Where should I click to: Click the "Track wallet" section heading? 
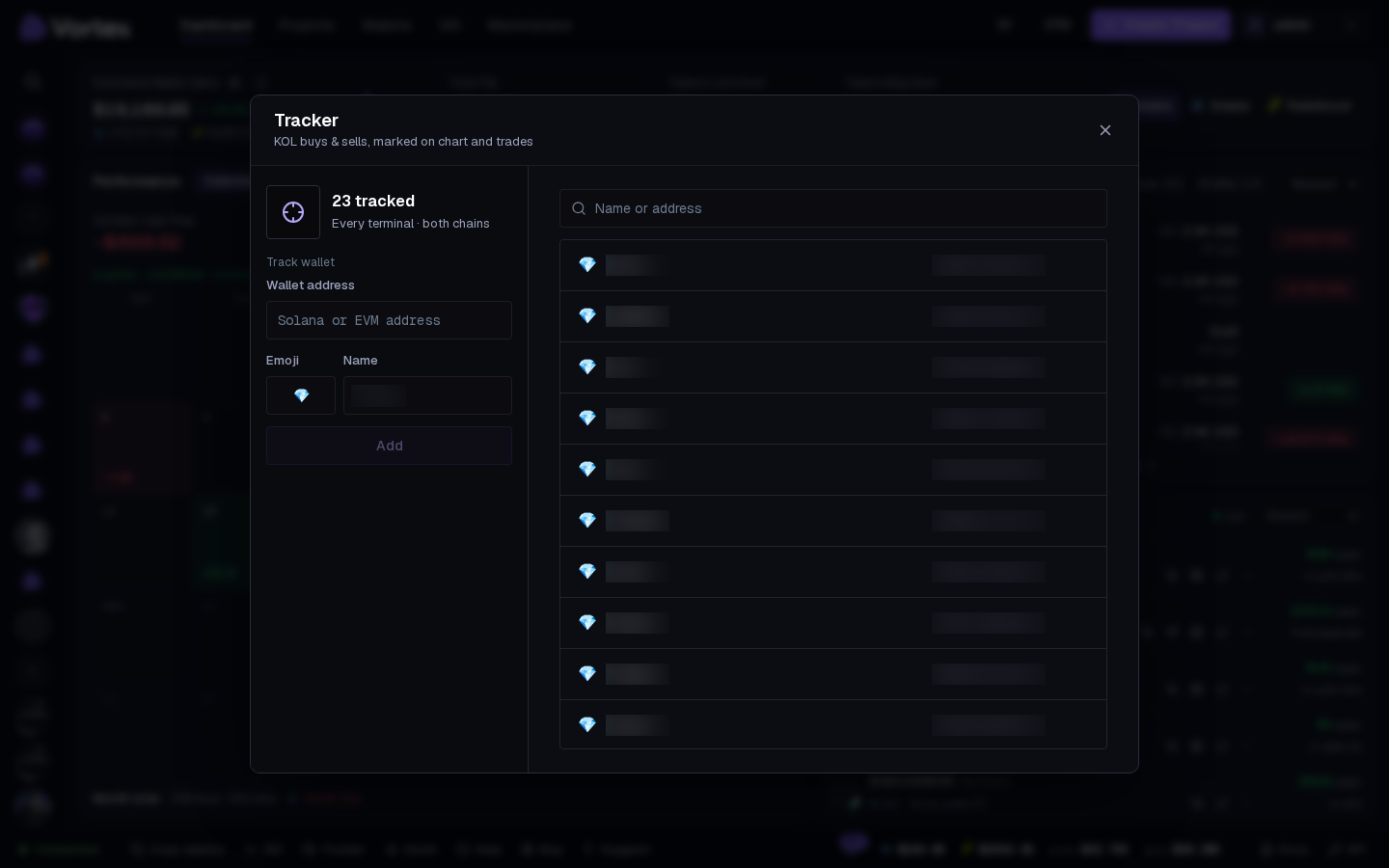[301, 262]
